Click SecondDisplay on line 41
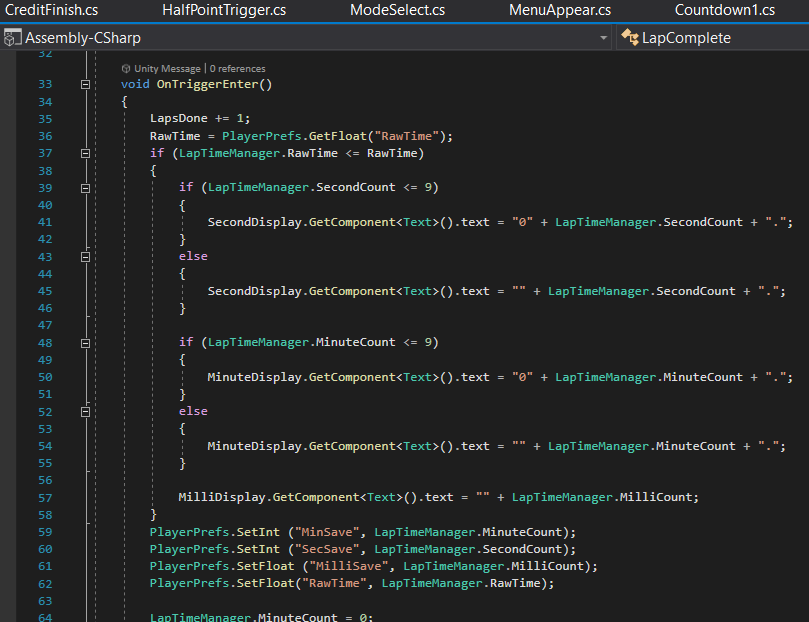This screenshot has height=622, width=809. (x=254, y=222)
